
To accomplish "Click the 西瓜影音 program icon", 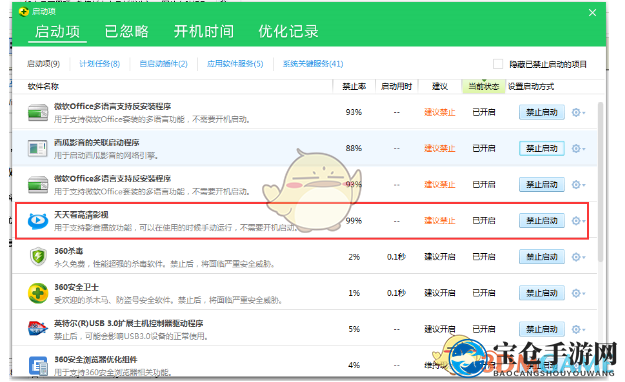I will coord(38,148).
